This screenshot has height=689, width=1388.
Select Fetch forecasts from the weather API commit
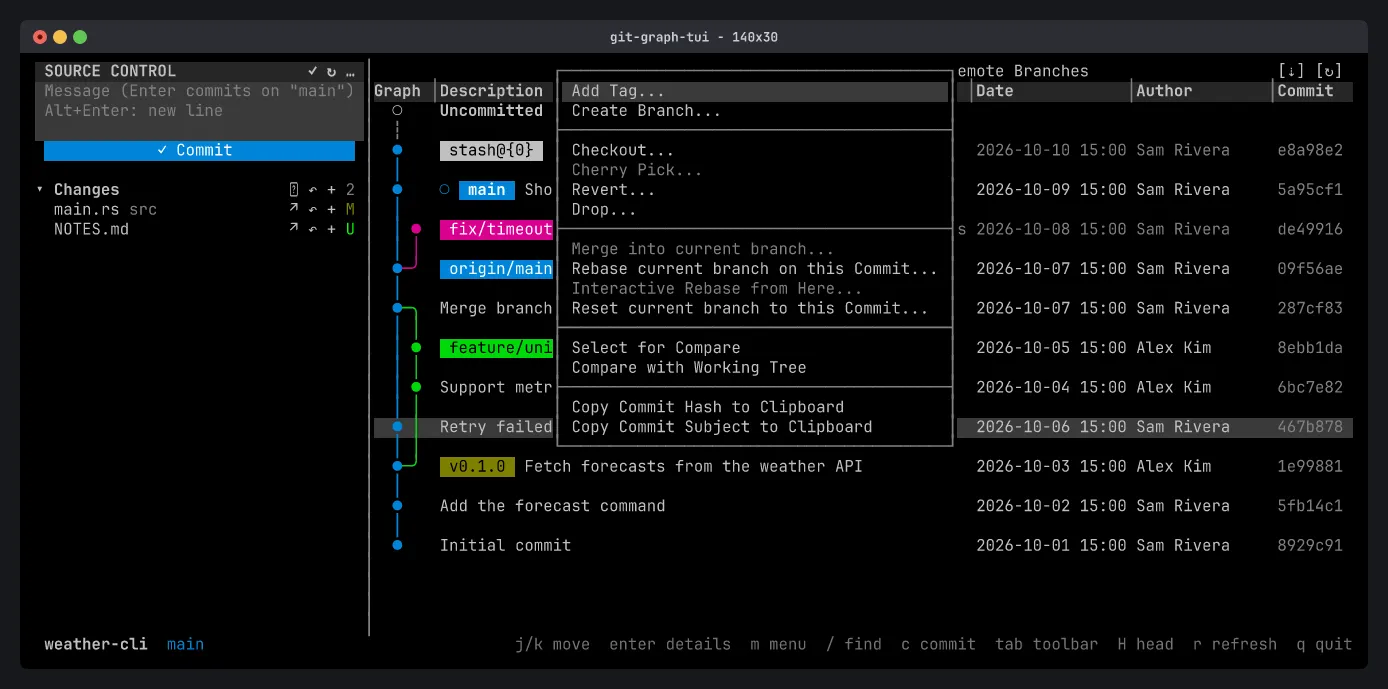(x=863, y=466)
